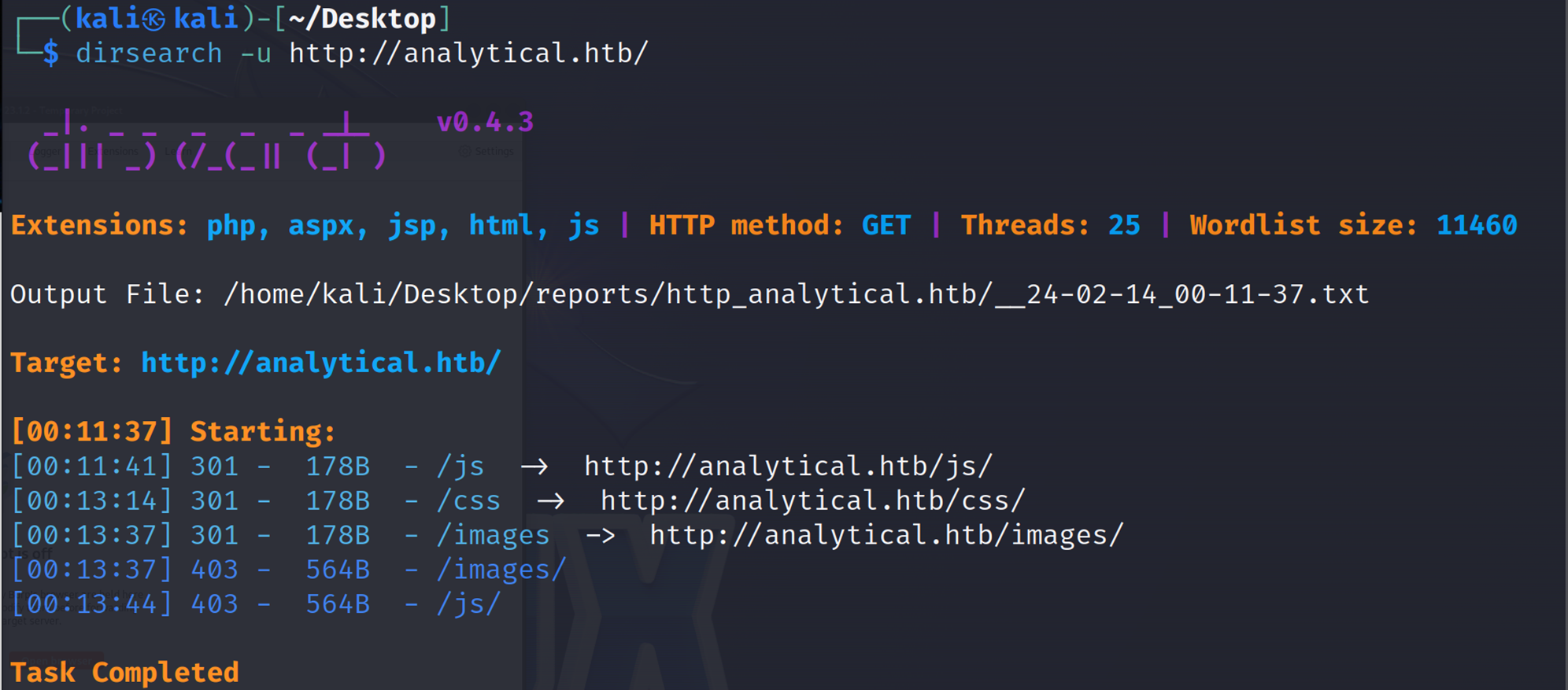1568x690 pixels.
Task: Click the -u flag in the command
Action: point(256,54)
